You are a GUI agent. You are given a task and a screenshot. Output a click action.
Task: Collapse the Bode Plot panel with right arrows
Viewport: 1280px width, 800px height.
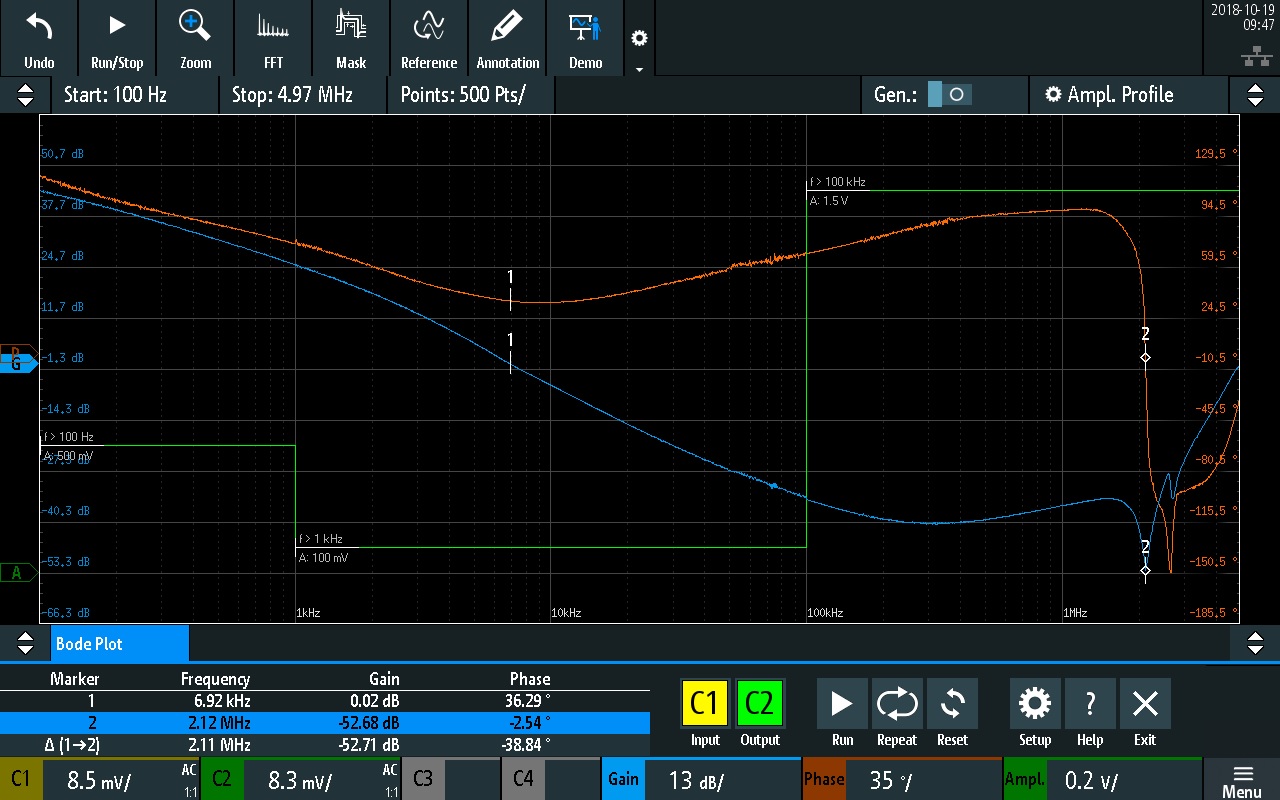pos(1255,643)
